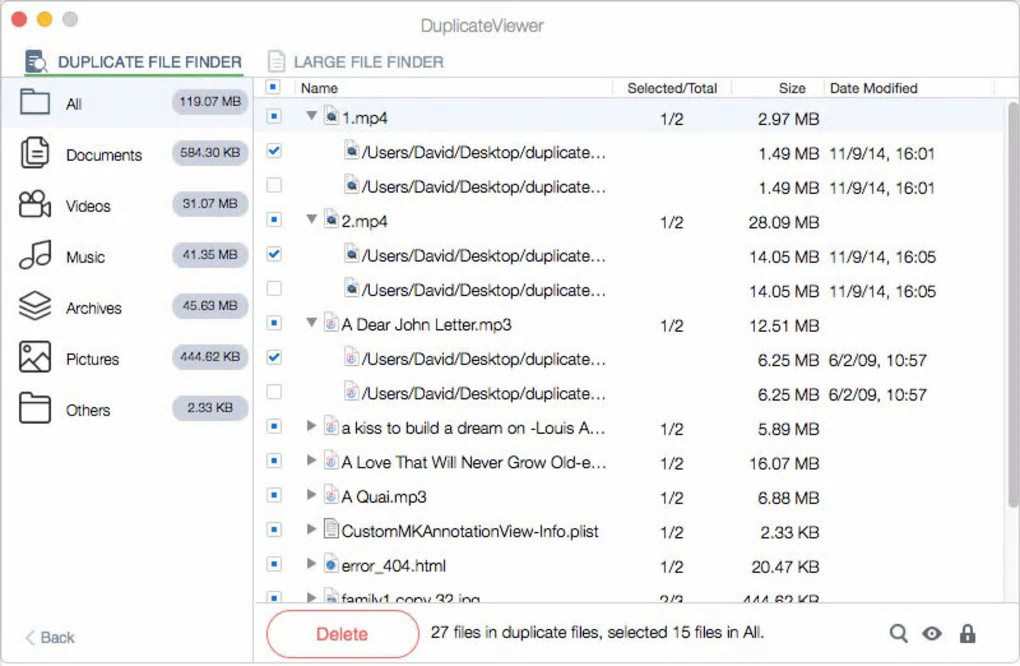1020x666 pixels.
Task: Click the 1.mp4 file type icon
Action: pyautogui.click(x=331, y=116)
